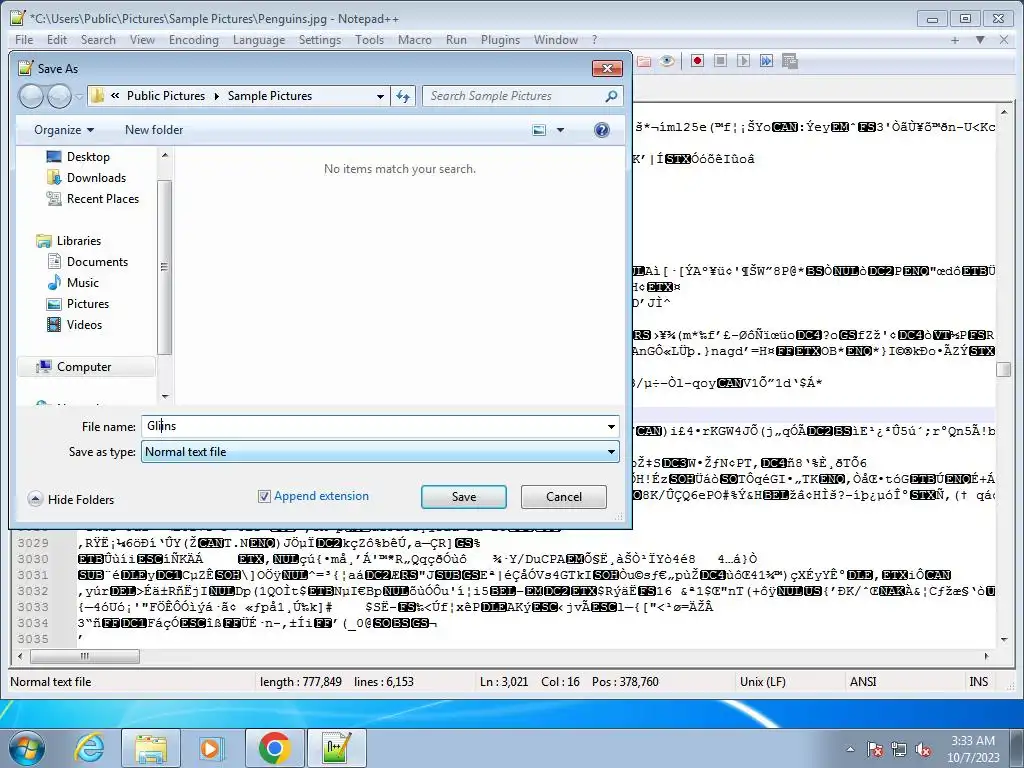Image resolution: width=1024 pixels, height=768 pixels.
Task: Click the Save button
Action: click(464, 497)
